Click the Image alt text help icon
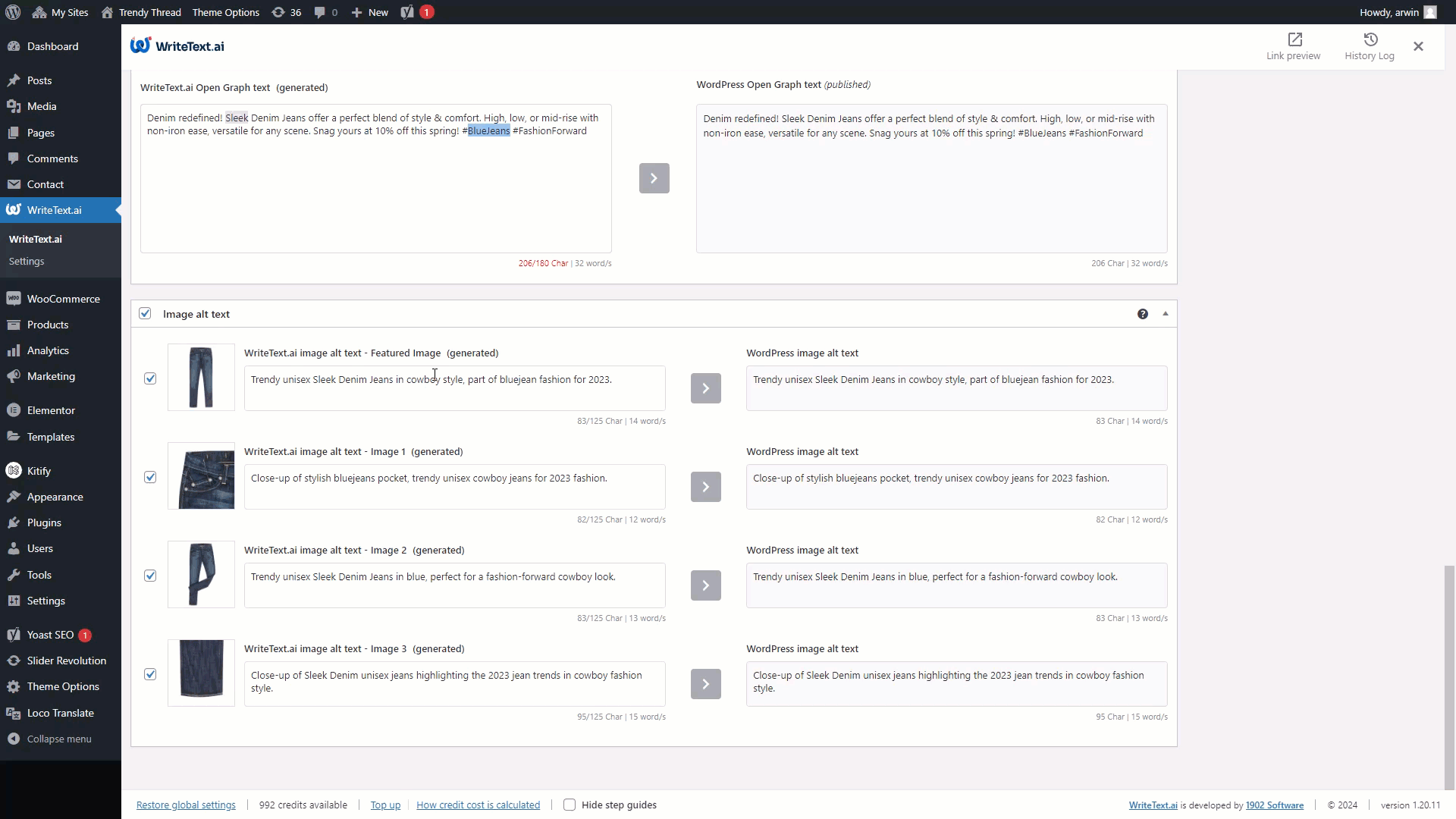Viewport: 1456px width, 819px height. pos(1142,313)
